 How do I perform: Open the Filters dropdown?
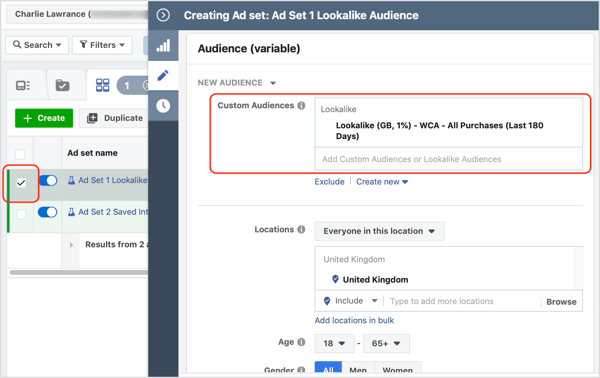[102, 45]
